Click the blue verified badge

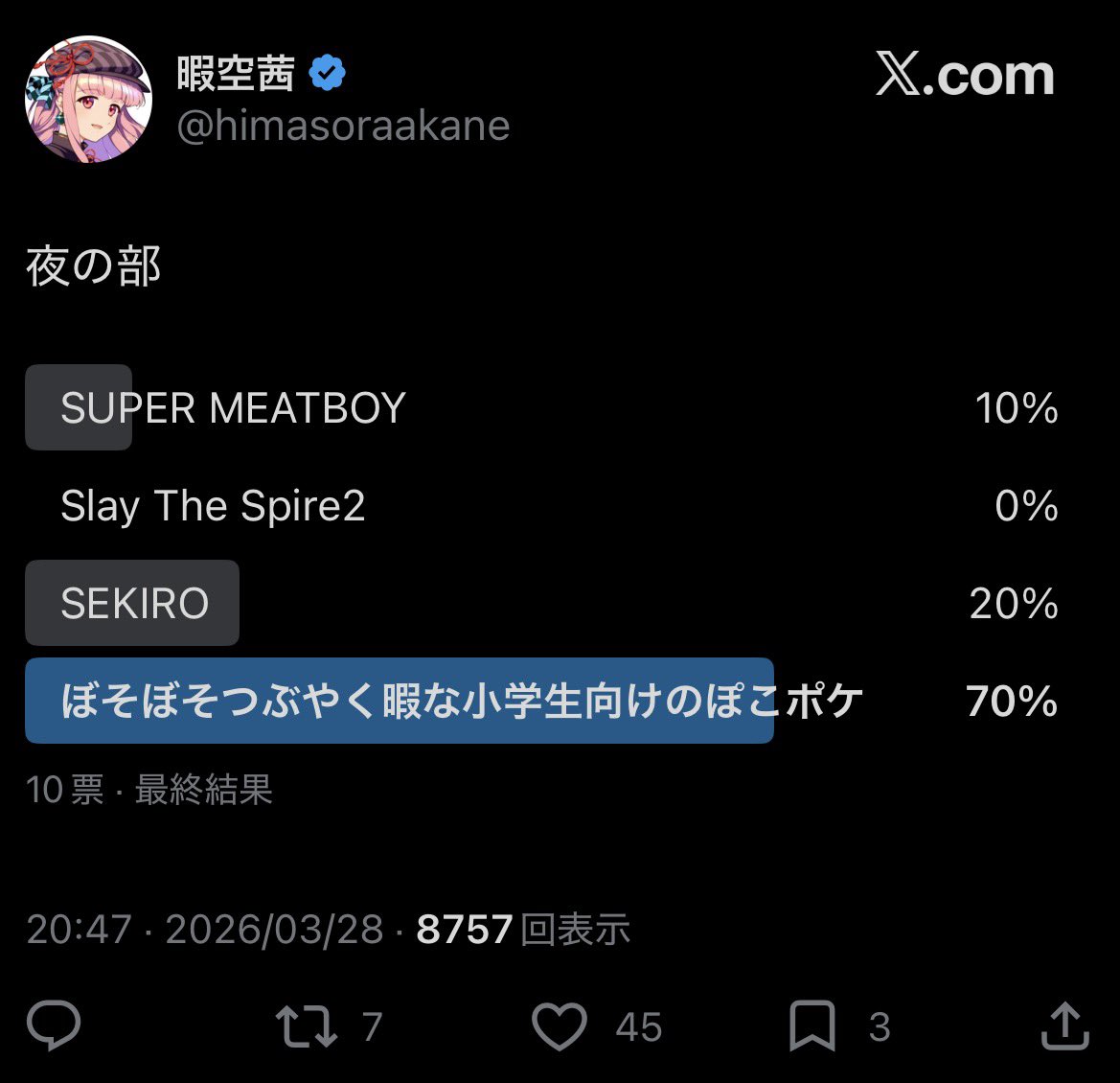click(328, 74)
